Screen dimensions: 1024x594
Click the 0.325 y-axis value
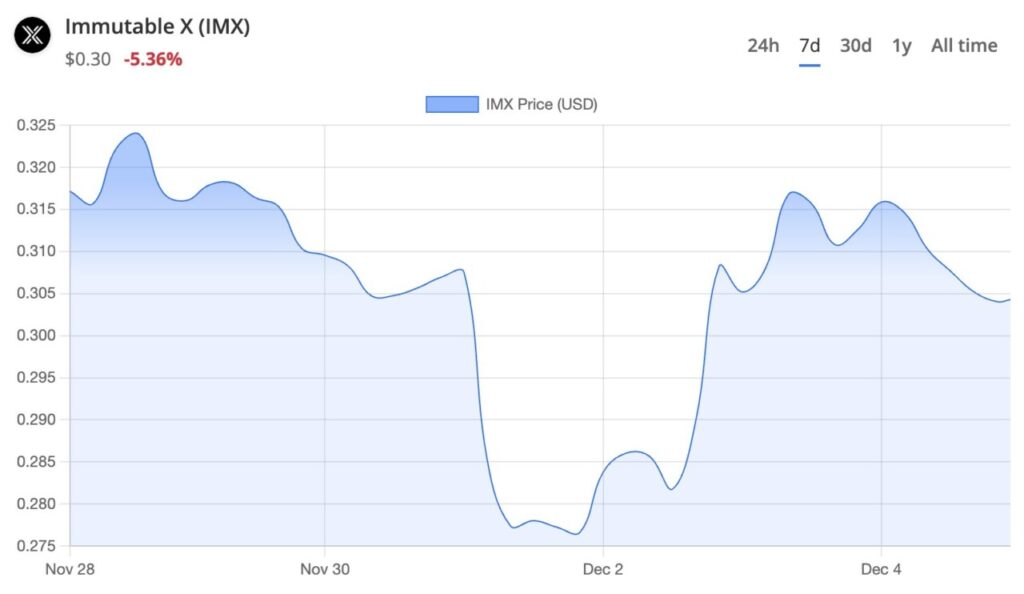[38, 126]
